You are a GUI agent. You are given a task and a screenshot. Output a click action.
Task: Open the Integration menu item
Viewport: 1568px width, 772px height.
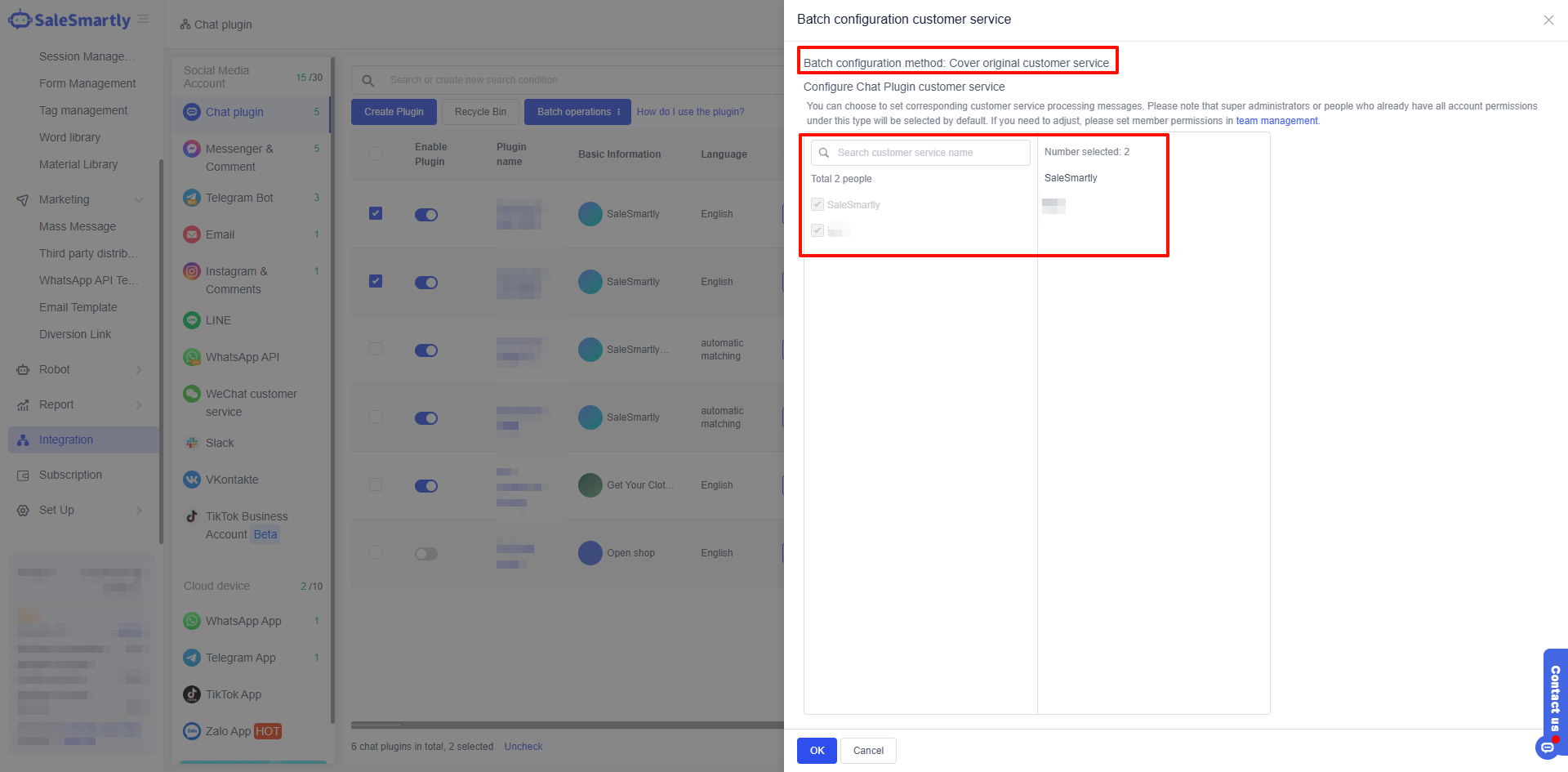click(66, 440)
